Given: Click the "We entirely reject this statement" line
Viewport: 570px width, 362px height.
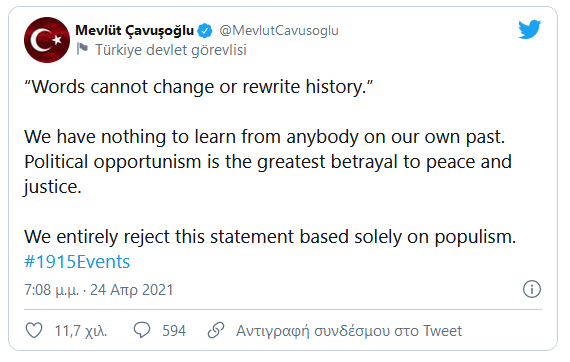Looking at the screenshot, I should tap(270, 237).
